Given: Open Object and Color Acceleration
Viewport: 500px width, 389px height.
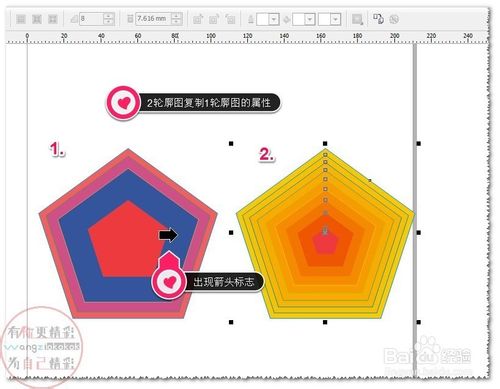Looking at the screenshot, I should coord(357,19).
